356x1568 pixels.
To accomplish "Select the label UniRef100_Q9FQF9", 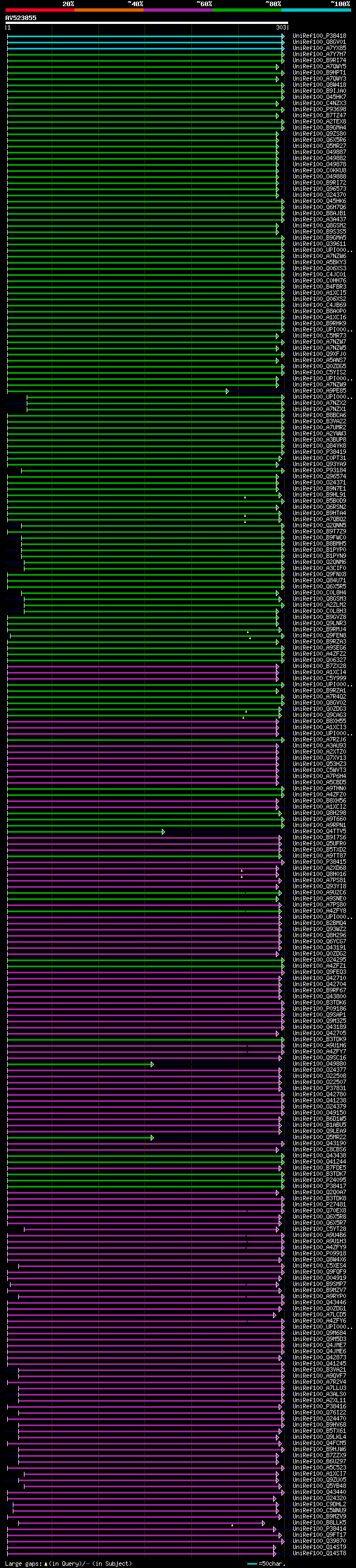I will tap(319, 1272).
